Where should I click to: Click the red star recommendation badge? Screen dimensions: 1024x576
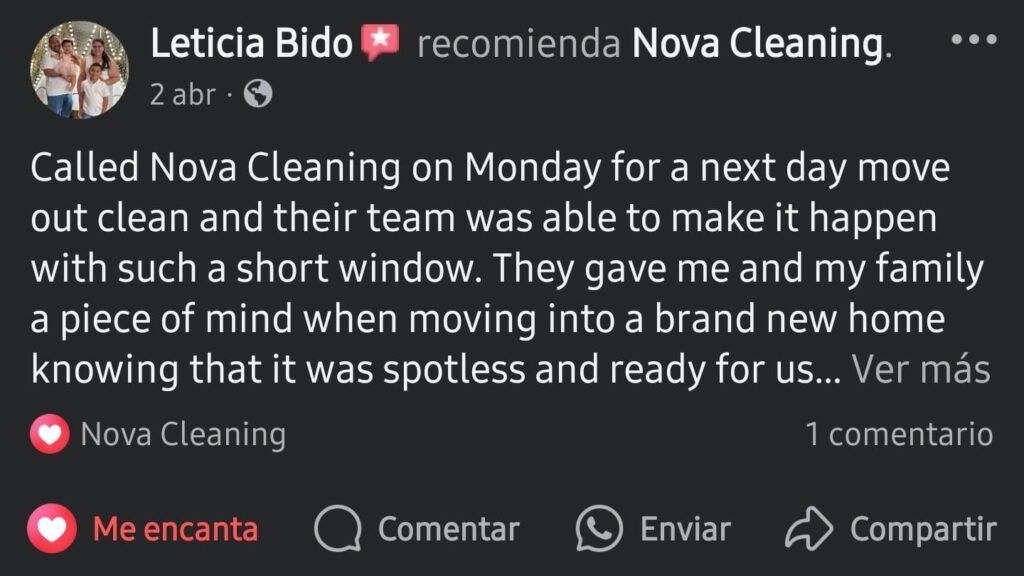click(x=378, y=43)
